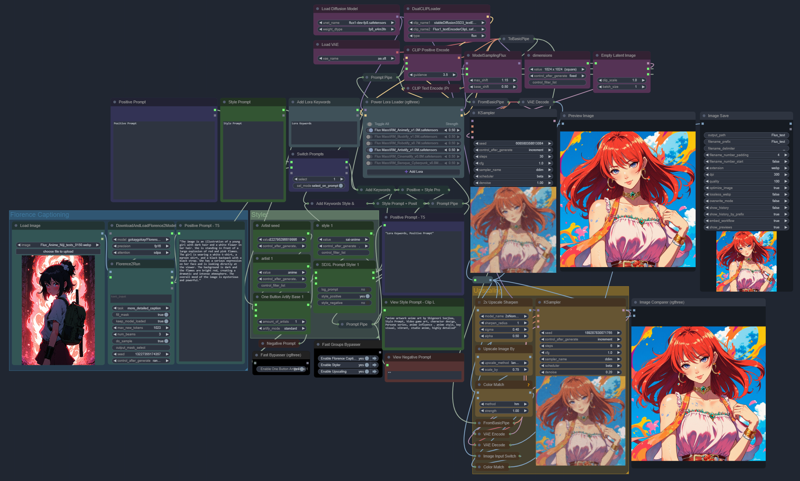Click the go-to-group arrow beside Enable Upscaling
The image size is (800, 481).
[375, 371]
